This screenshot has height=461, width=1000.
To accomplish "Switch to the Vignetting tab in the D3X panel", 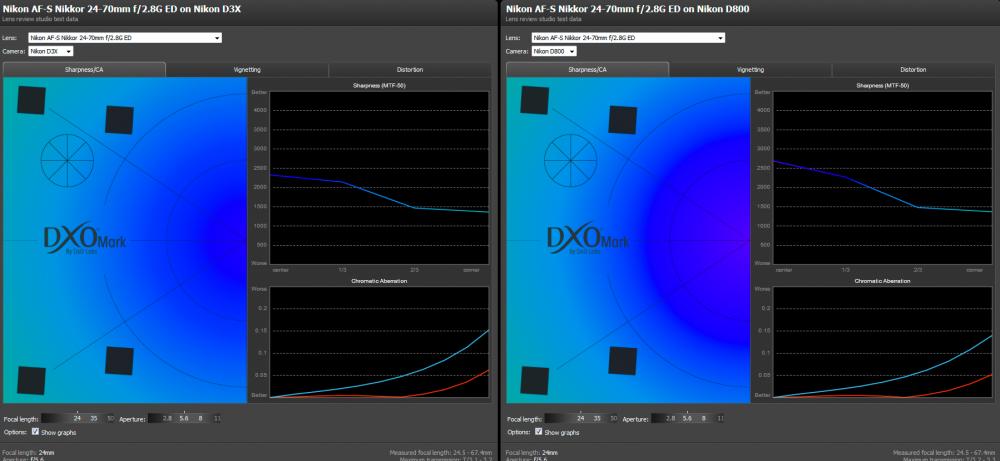I will [x=247, y=70].
